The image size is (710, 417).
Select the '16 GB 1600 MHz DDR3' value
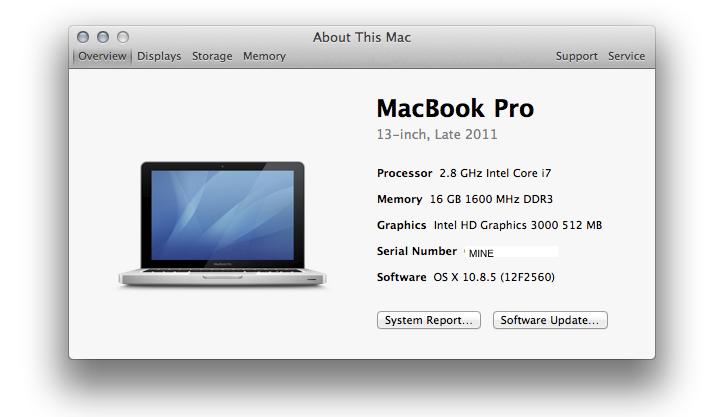[x=491, y=199]
